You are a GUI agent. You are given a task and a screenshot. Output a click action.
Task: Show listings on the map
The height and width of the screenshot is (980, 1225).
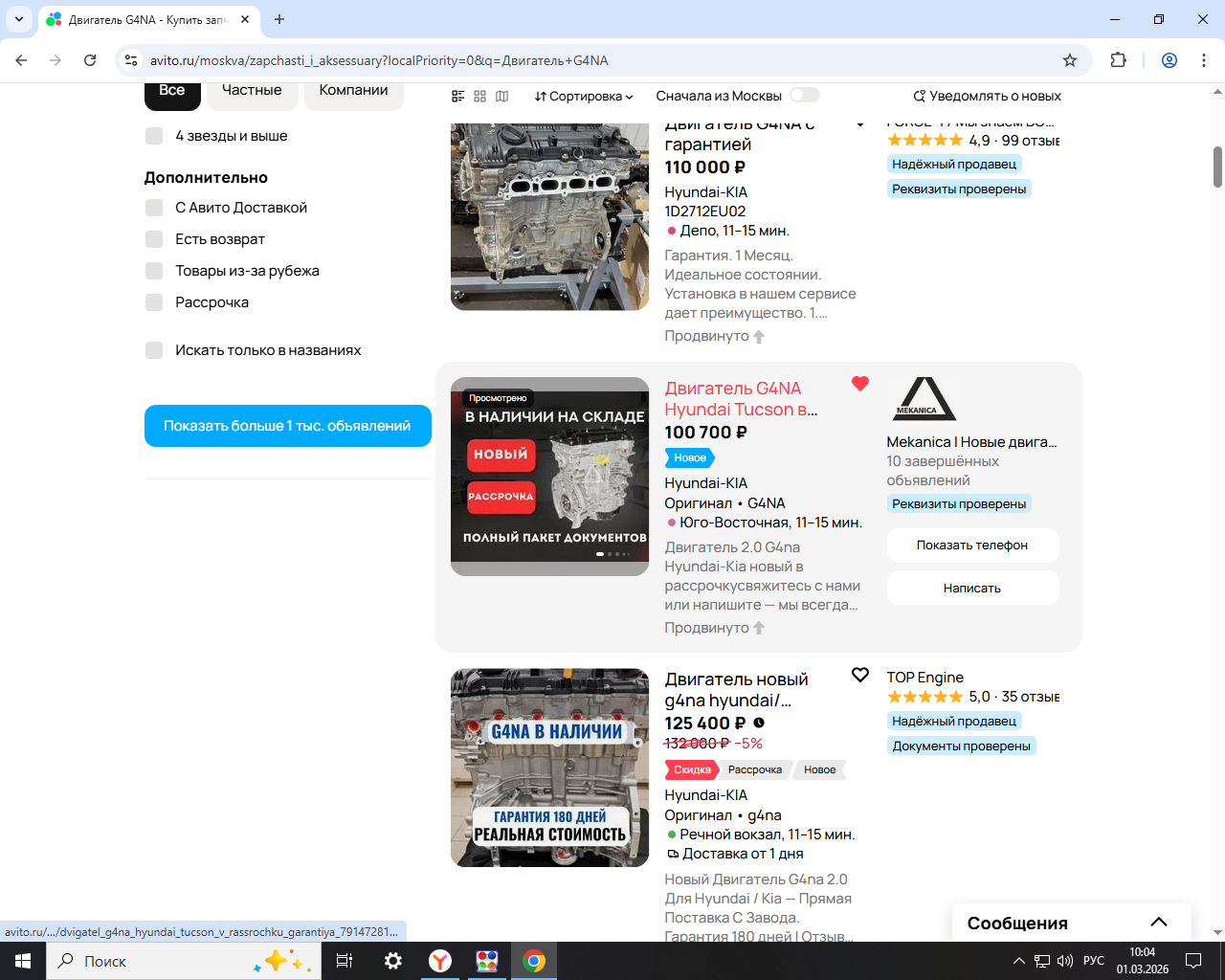click(x=502, y=96)
